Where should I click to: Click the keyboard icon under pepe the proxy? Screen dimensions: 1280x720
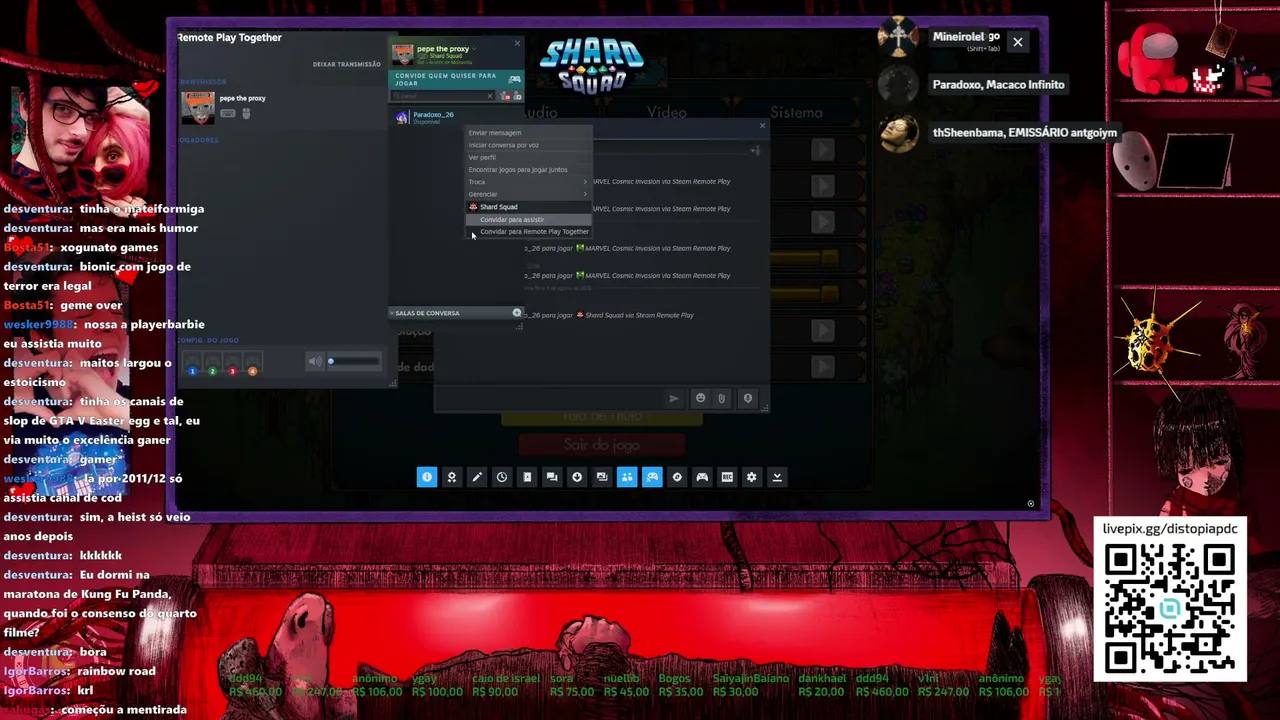coord(228,113)
